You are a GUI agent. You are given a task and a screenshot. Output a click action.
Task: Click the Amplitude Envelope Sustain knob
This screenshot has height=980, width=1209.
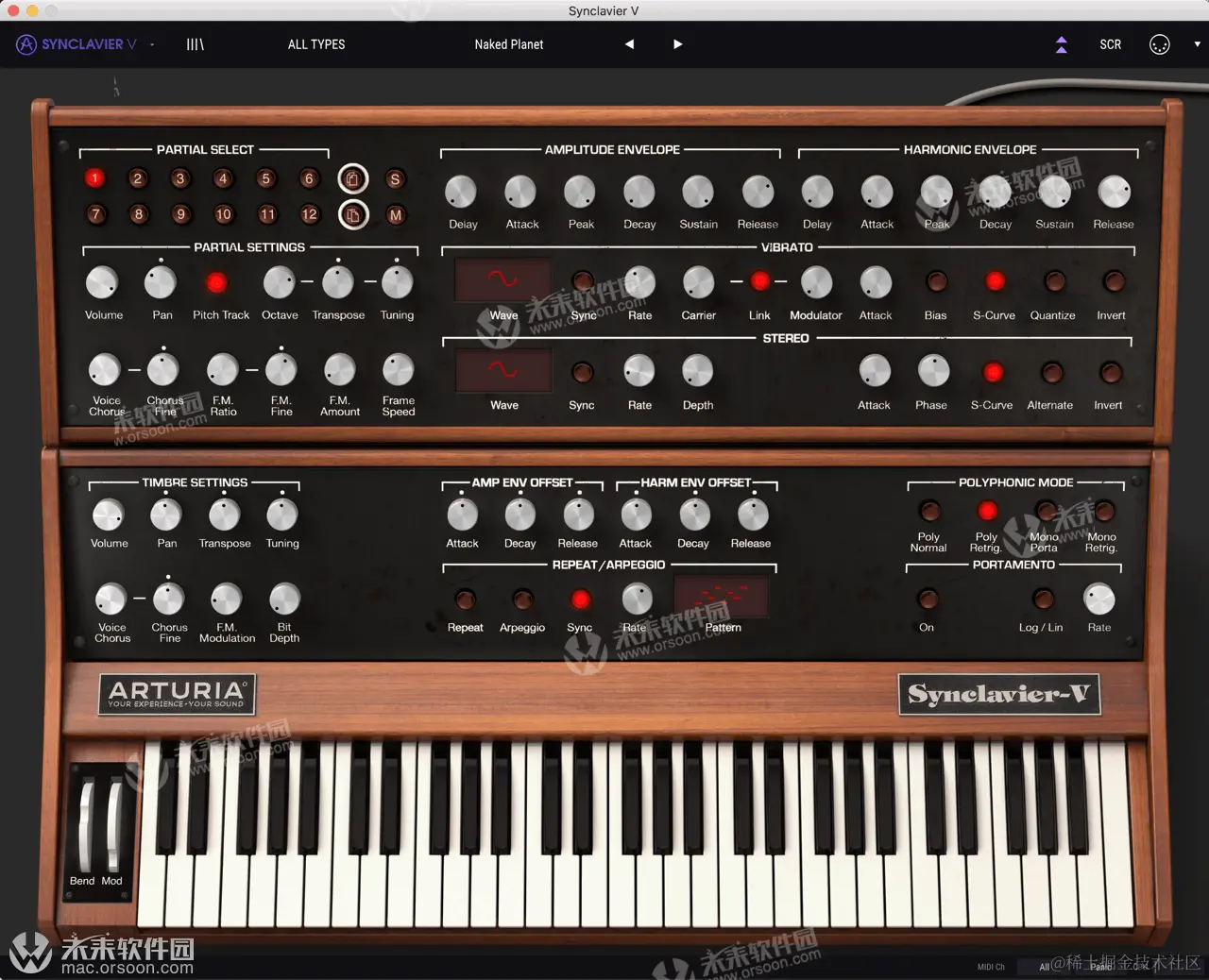click(x=698, y=192)
